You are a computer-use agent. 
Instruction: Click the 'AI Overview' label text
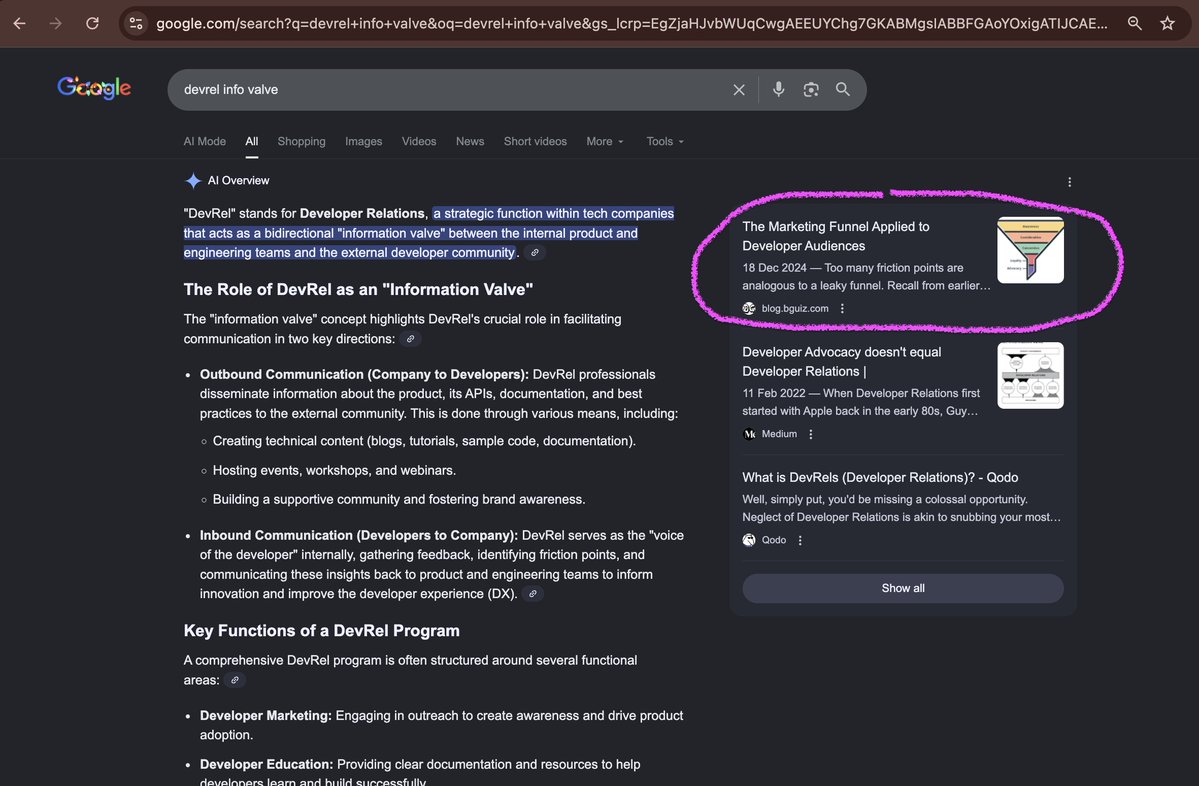[239, 181]
